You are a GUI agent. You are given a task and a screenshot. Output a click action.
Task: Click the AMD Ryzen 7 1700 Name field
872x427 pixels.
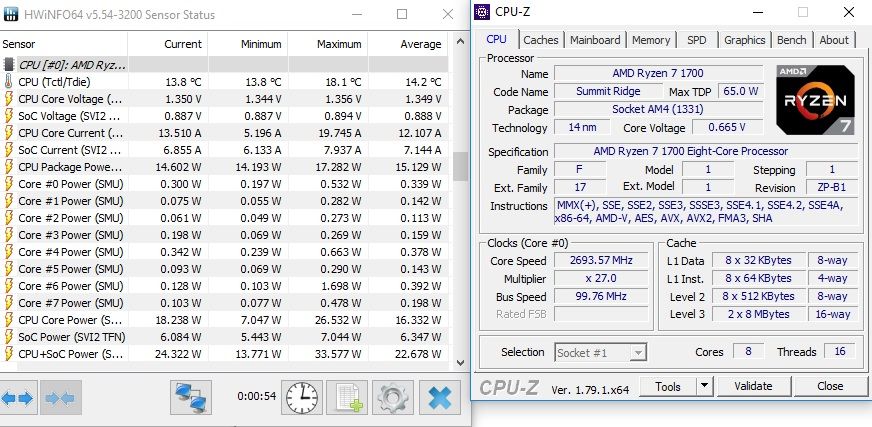(x=658, y=73)
